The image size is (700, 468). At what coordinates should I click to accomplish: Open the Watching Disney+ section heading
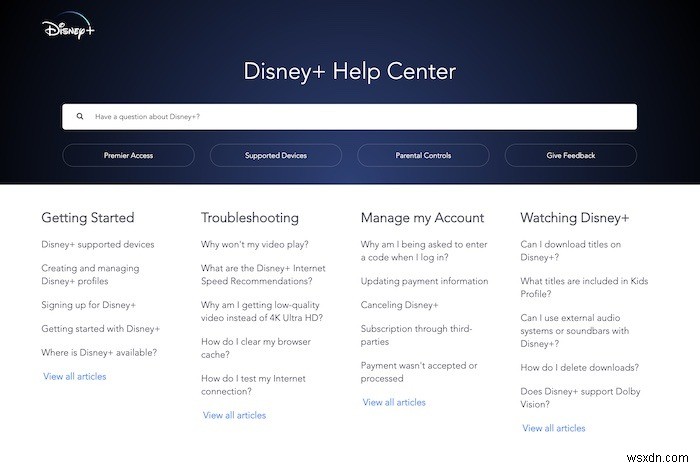pos(575,218)
